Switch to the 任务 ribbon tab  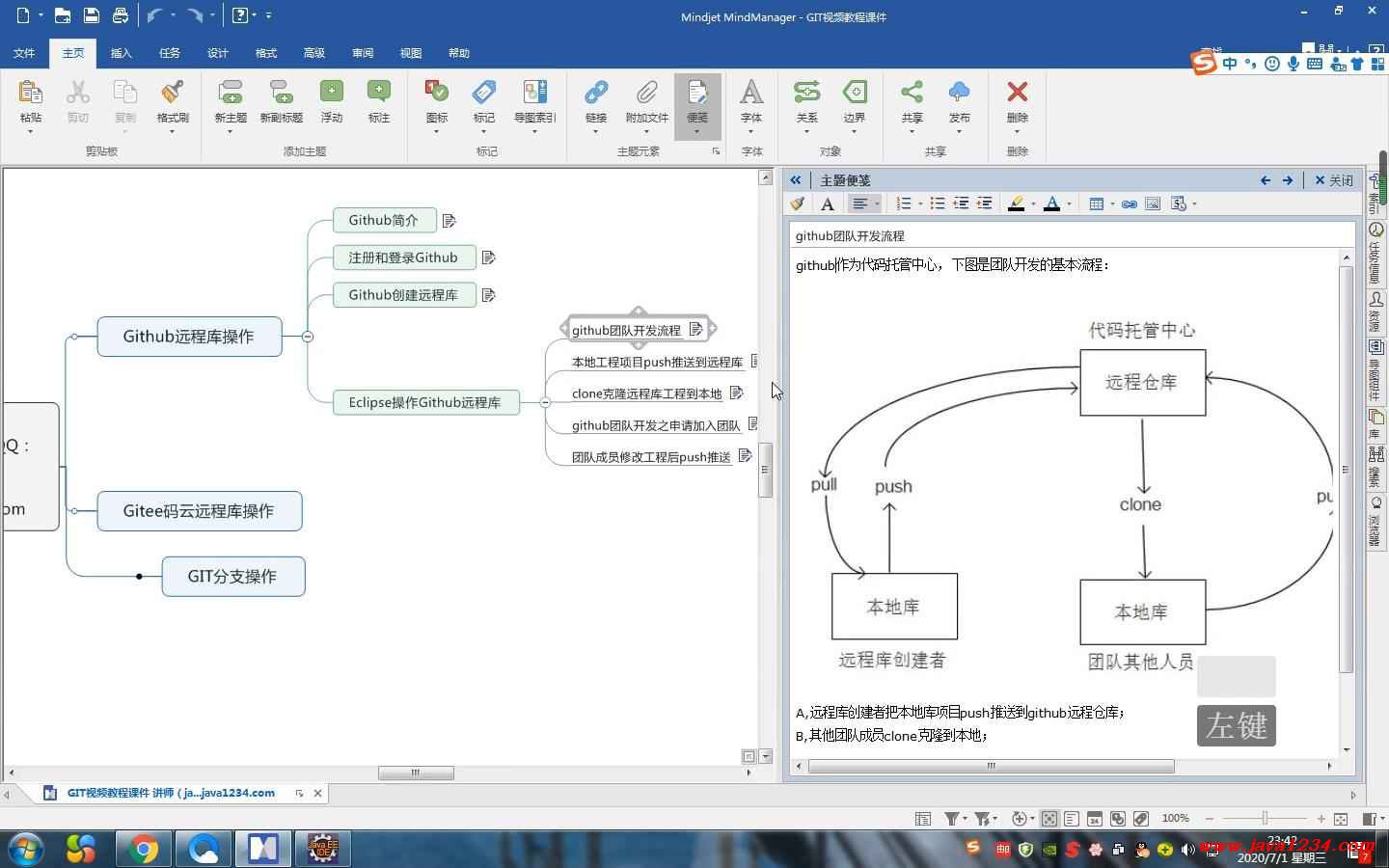(x=170, y=53)
